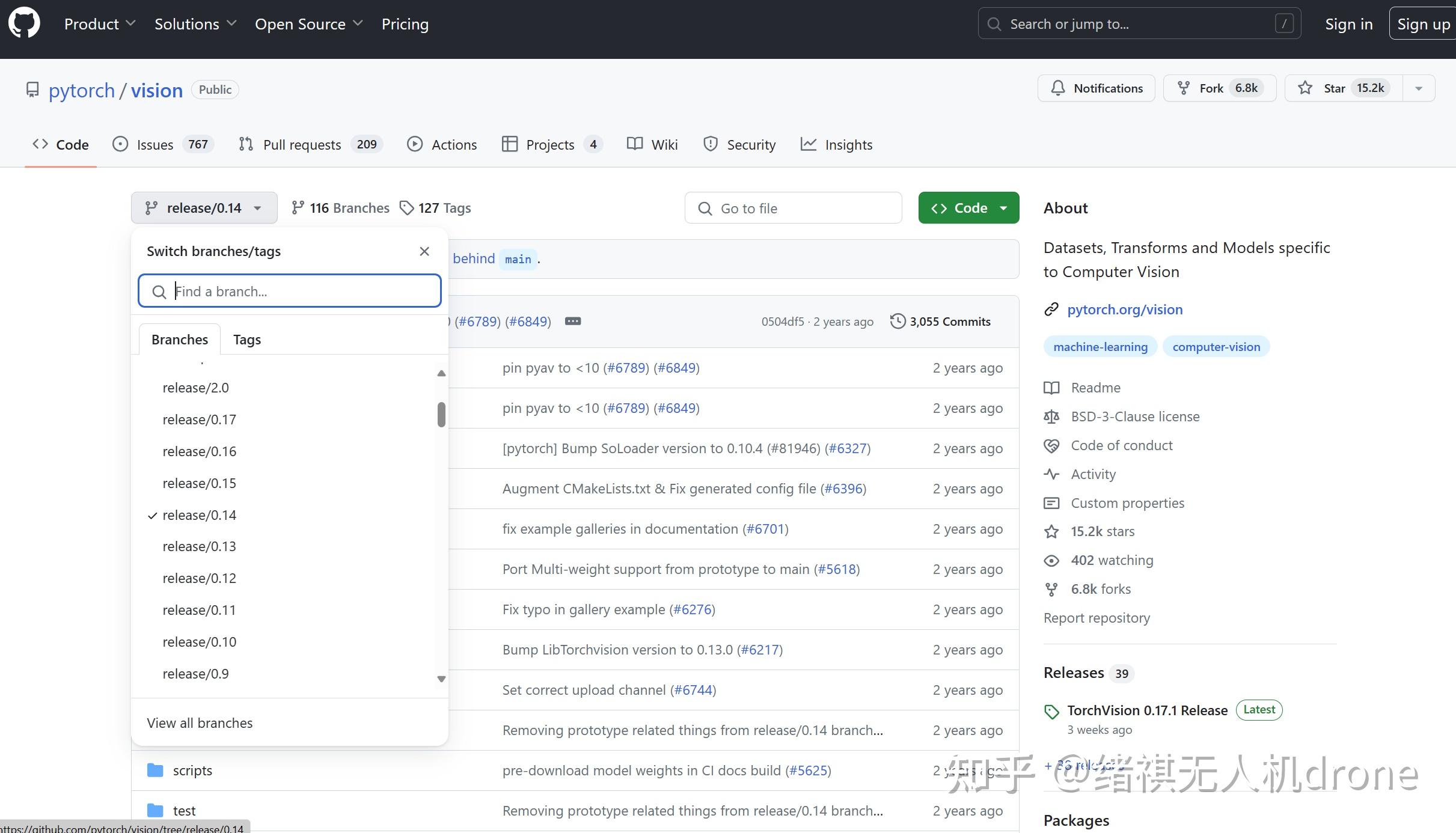The image size is (1456, 833).
Task: Select branch release/0.13 in list
Action: (x=199, y=546)
